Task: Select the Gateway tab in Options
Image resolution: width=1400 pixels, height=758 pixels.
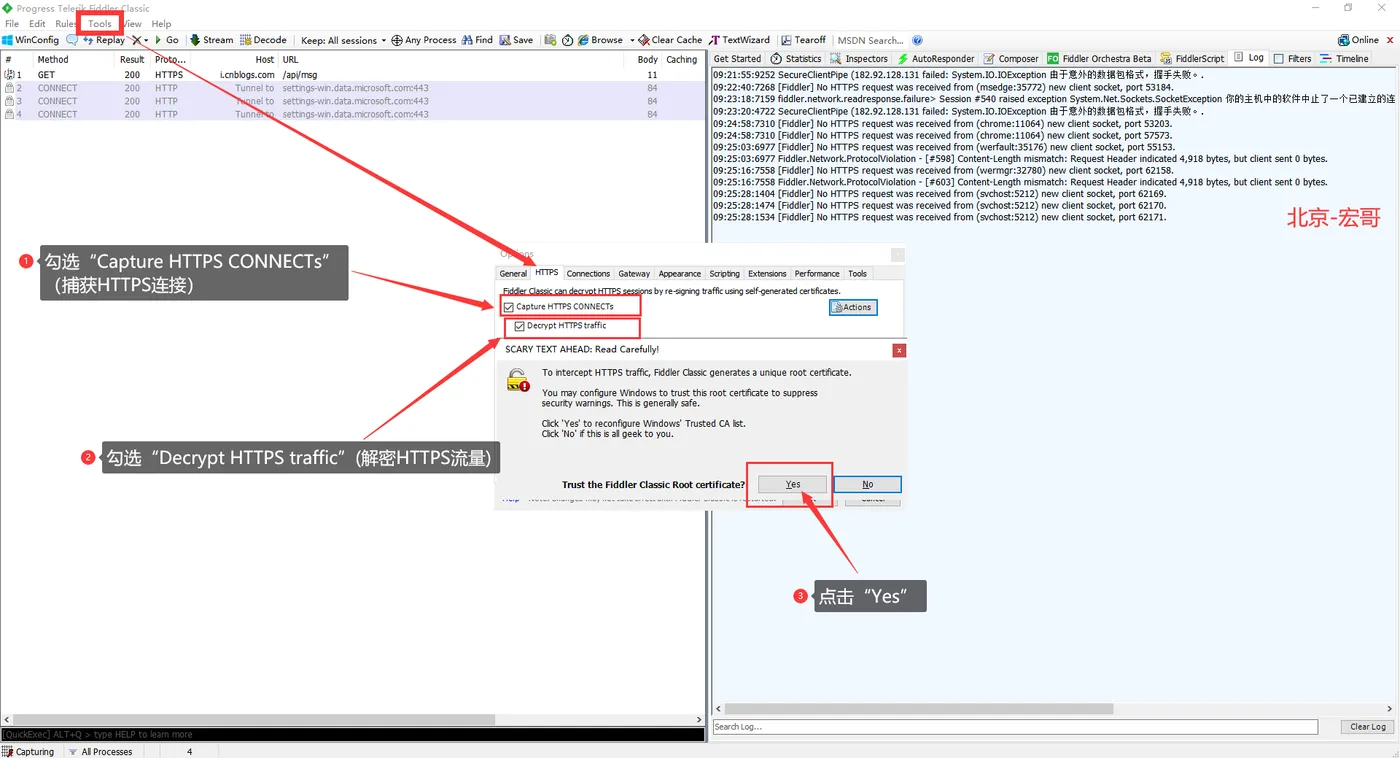Action: tap(634, 274)
